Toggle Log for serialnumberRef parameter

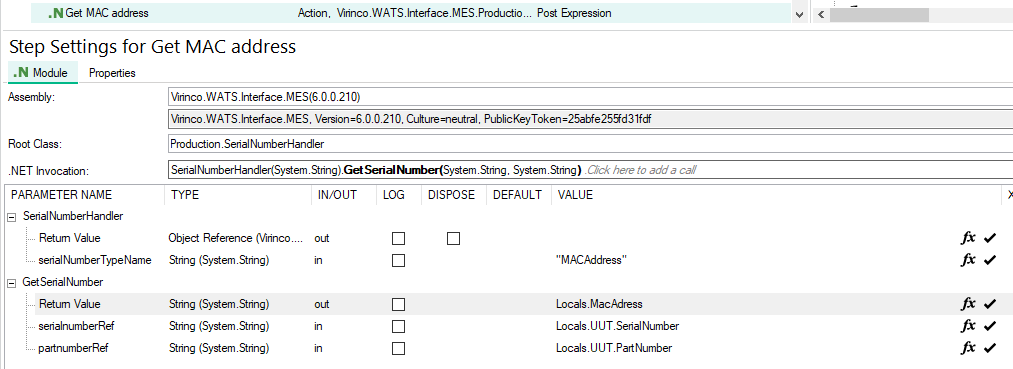coord(399,326)
